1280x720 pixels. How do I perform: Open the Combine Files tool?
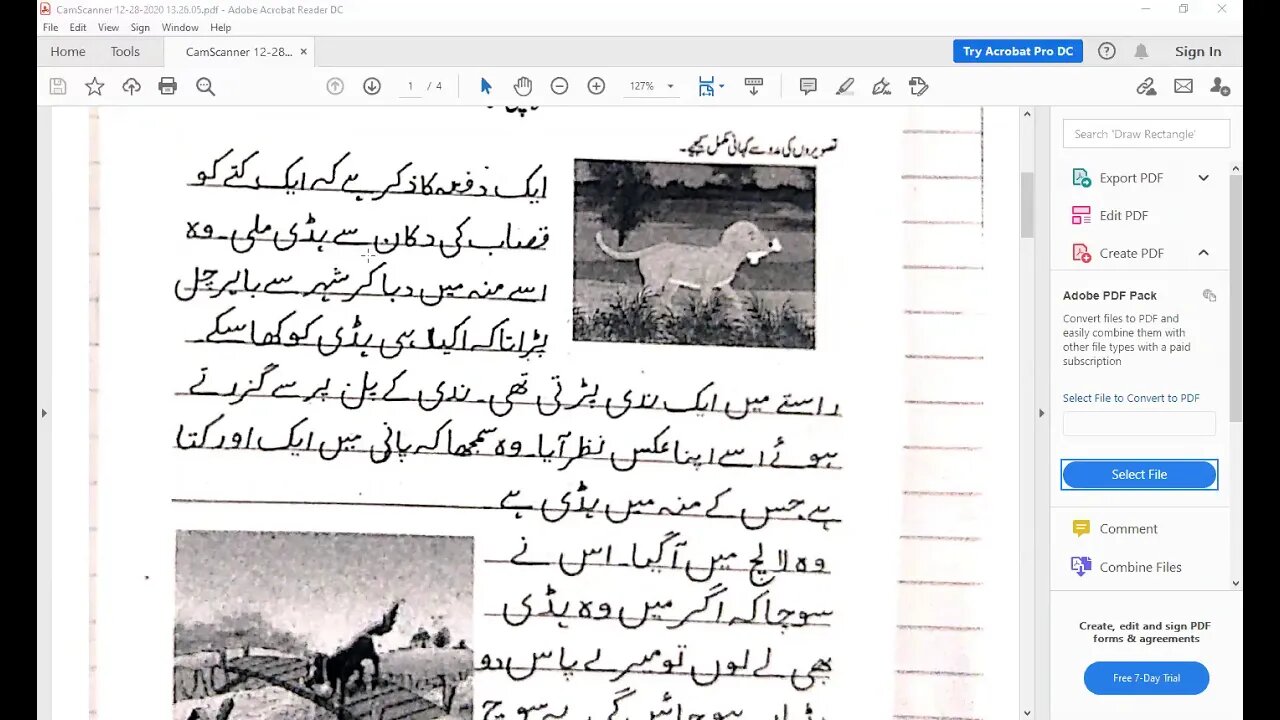[x=1140, y=567]
